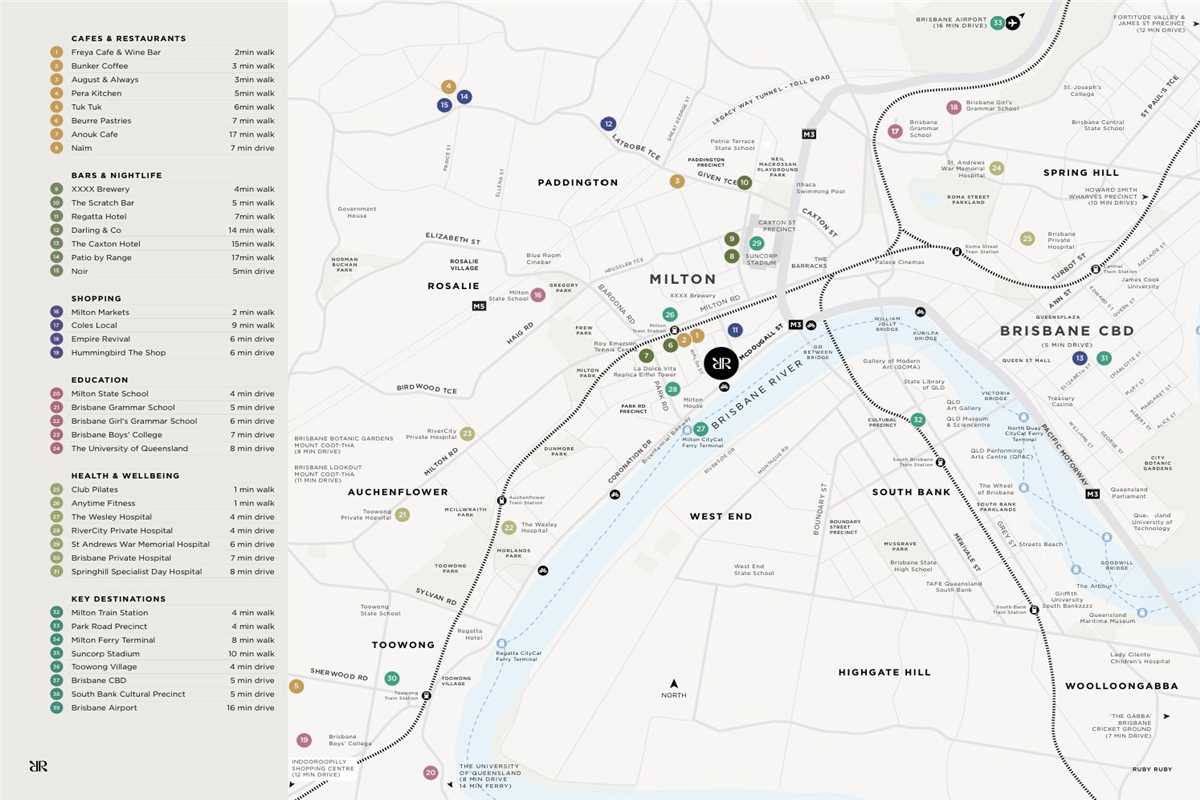Screen dimensions: 1200x800
Task: Select map marker 20 near University of Queensland label
Action: click(430, 772)
